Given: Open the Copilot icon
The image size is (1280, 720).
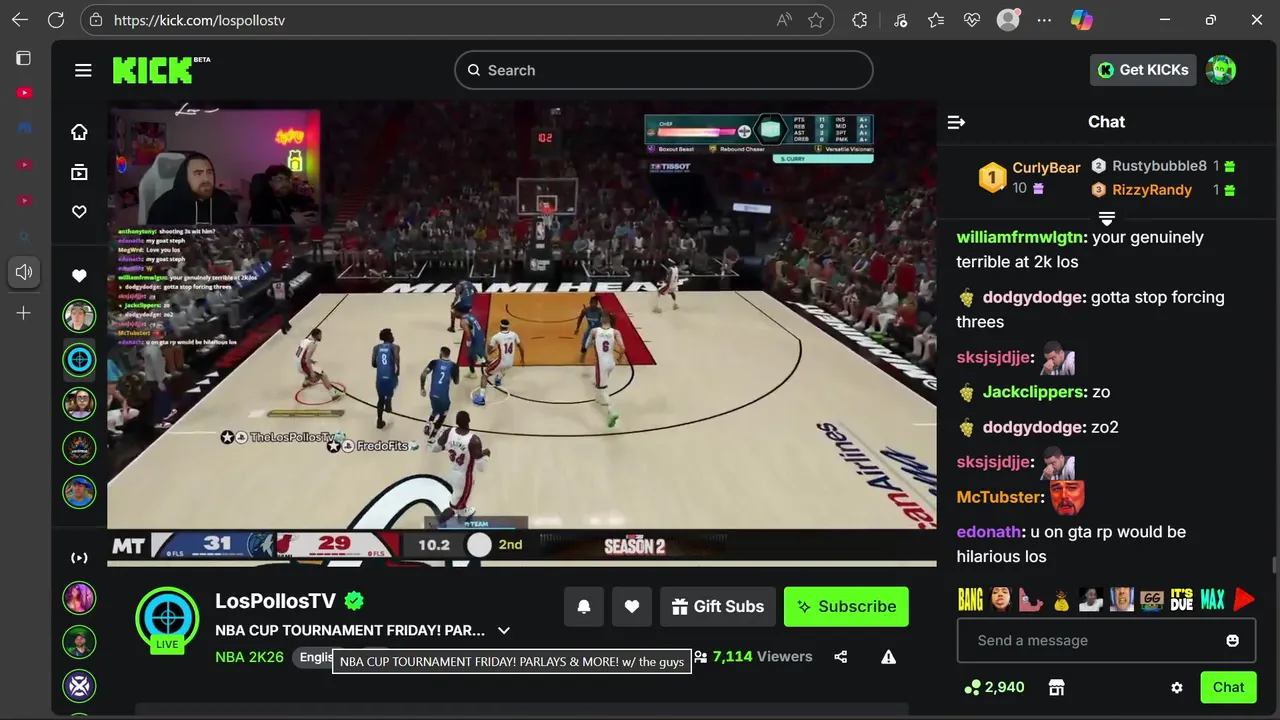Looking at the screenshot, I should click(x=1081, y=20).
